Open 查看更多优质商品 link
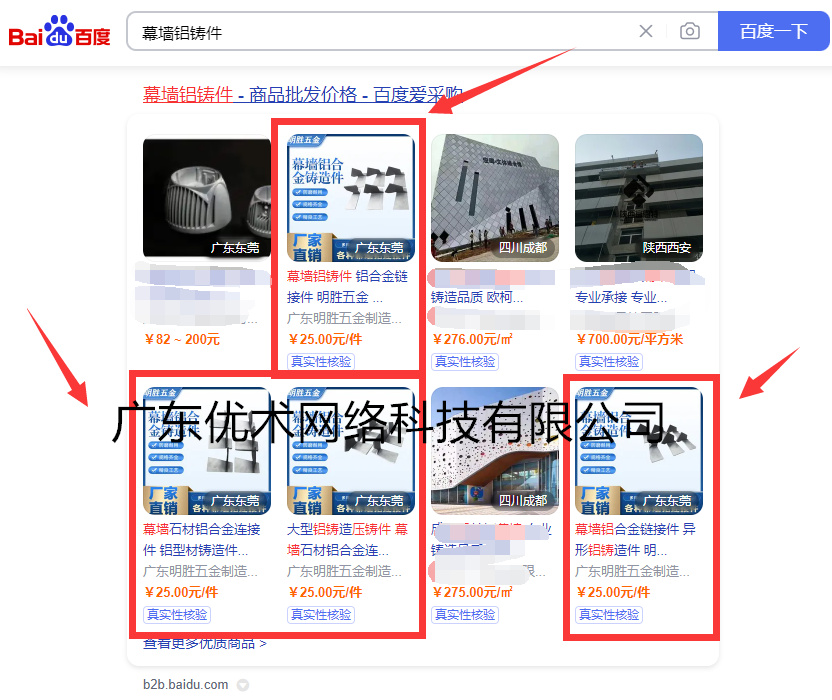This screenshot has height=700, width=832. click(205, 644)
